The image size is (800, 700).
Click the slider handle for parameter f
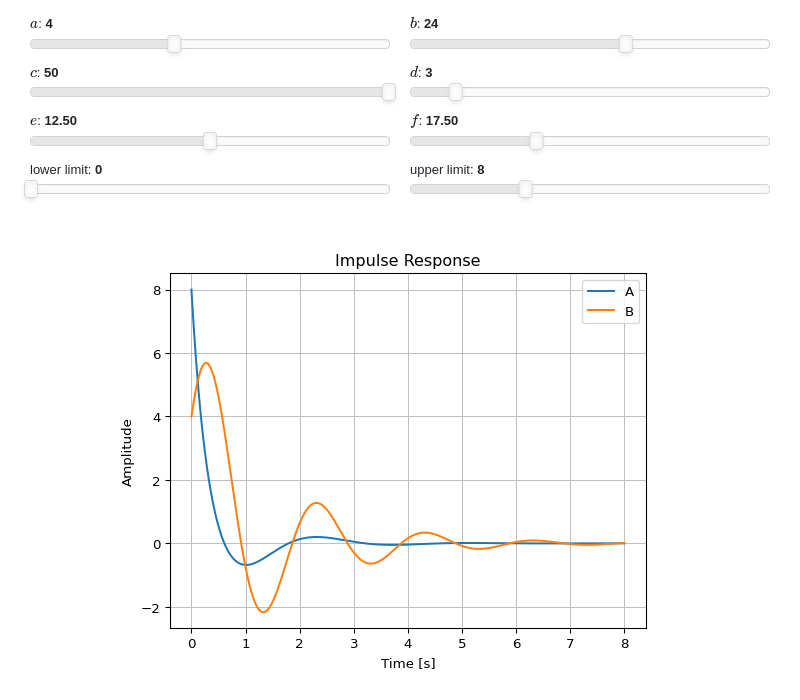coord(536,141)
